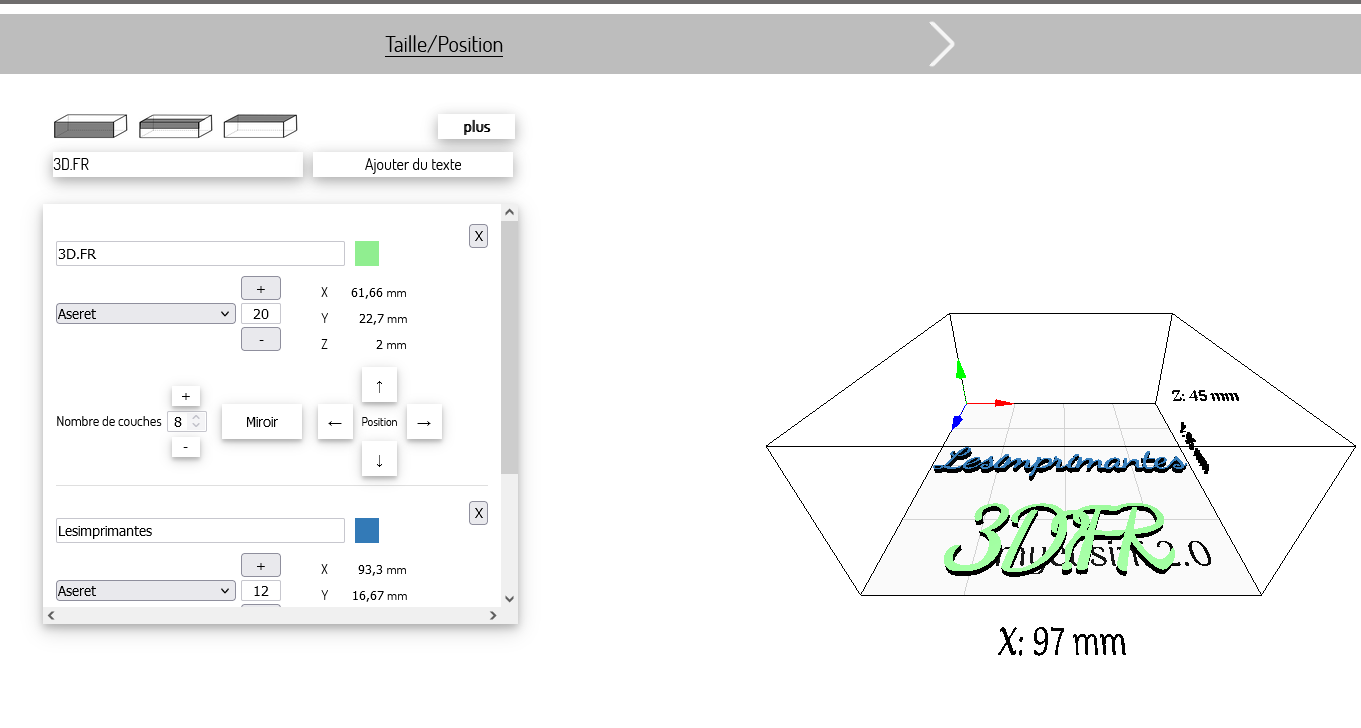
Task: Focus layer count spinner showing 8
Action: click(x=186, y=422)
